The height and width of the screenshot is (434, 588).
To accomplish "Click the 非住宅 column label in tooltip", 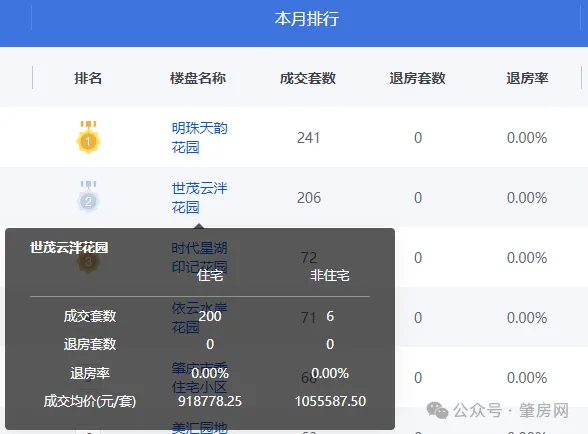I will click(330, 276).
